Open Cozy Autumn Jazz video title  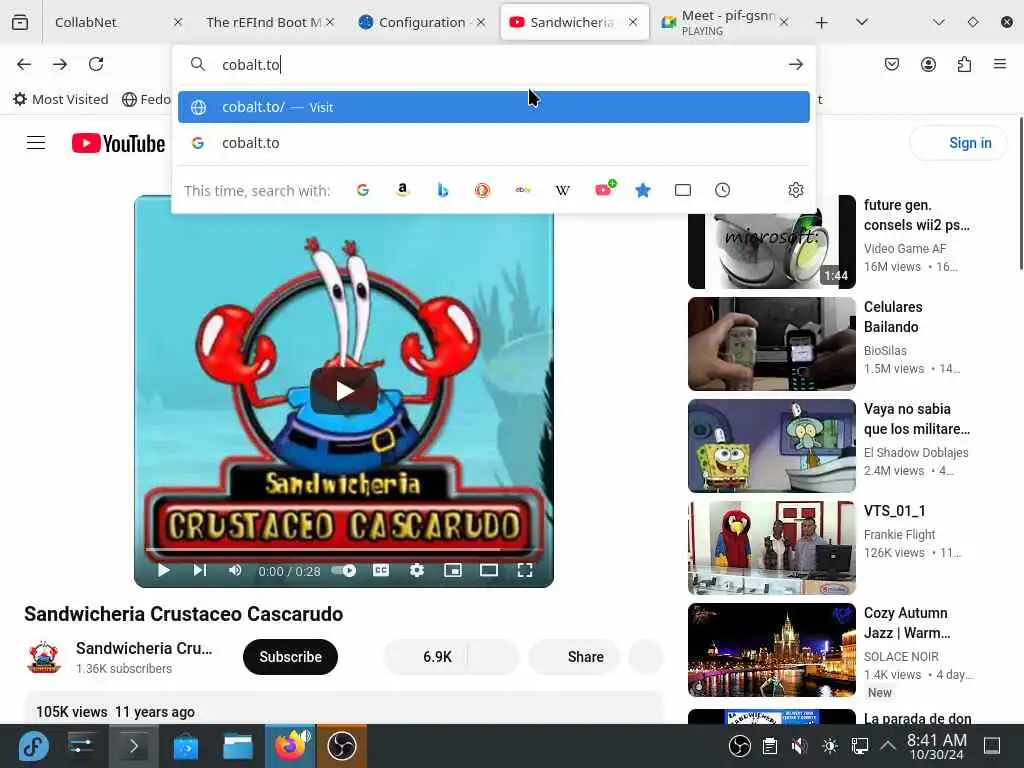click(907, 623)
